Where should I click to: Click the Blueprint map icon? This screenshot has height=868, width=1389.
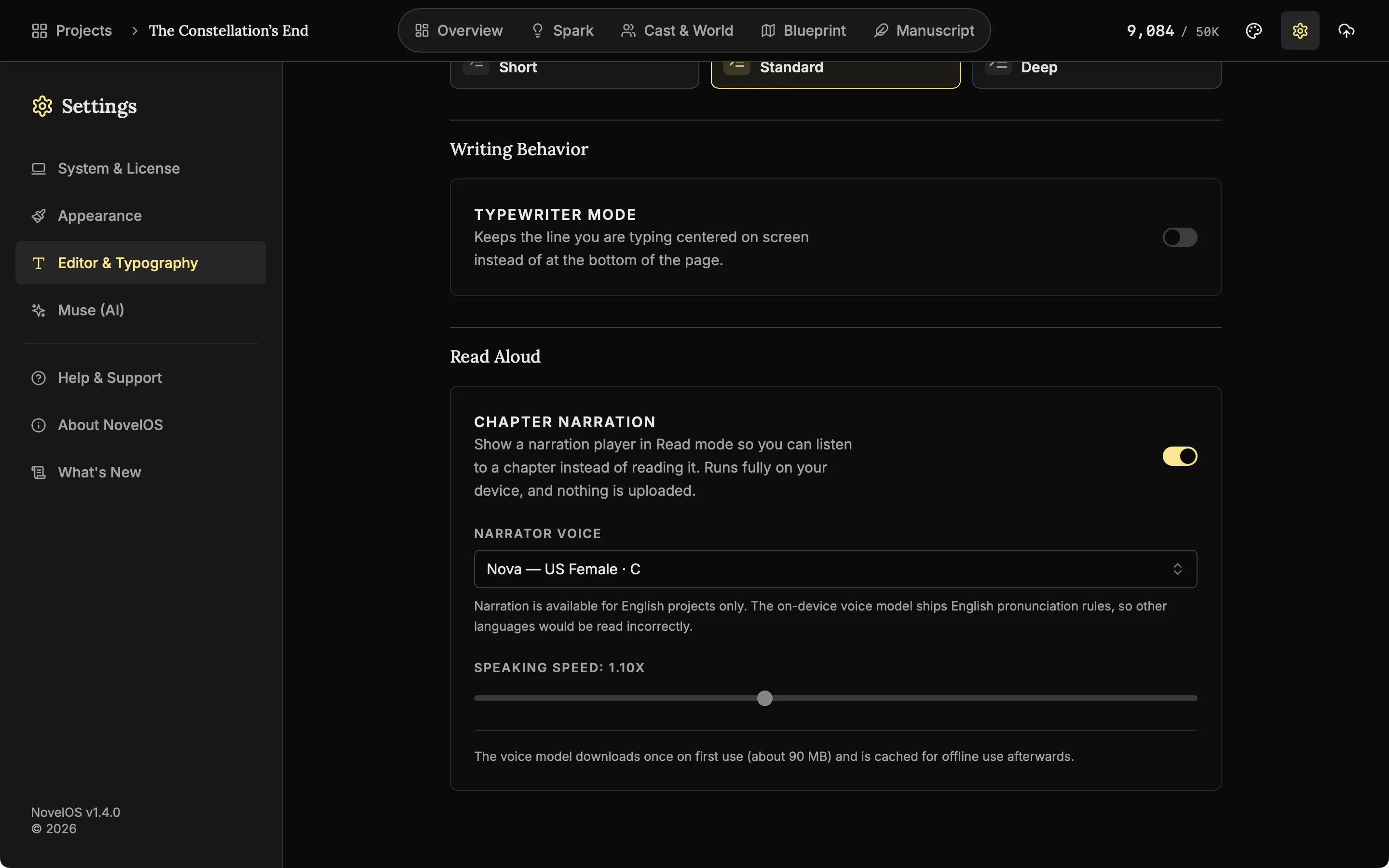tap(768, 30)
